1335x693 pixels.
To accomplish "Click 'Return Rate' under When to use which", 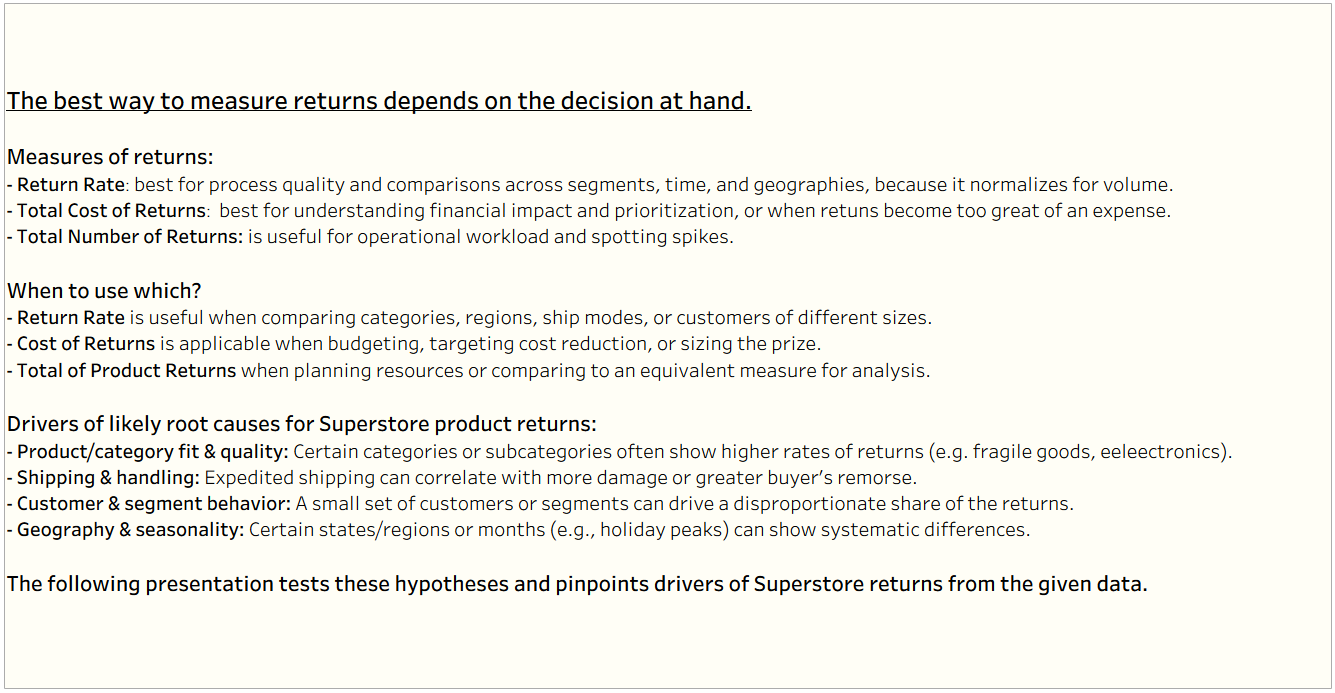I will tap(71, 318).
